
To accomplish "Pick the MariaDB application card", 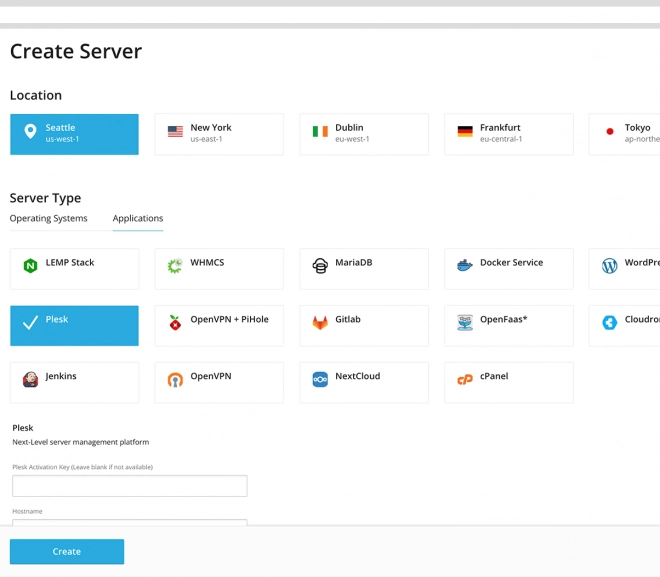I will (364, 269).
